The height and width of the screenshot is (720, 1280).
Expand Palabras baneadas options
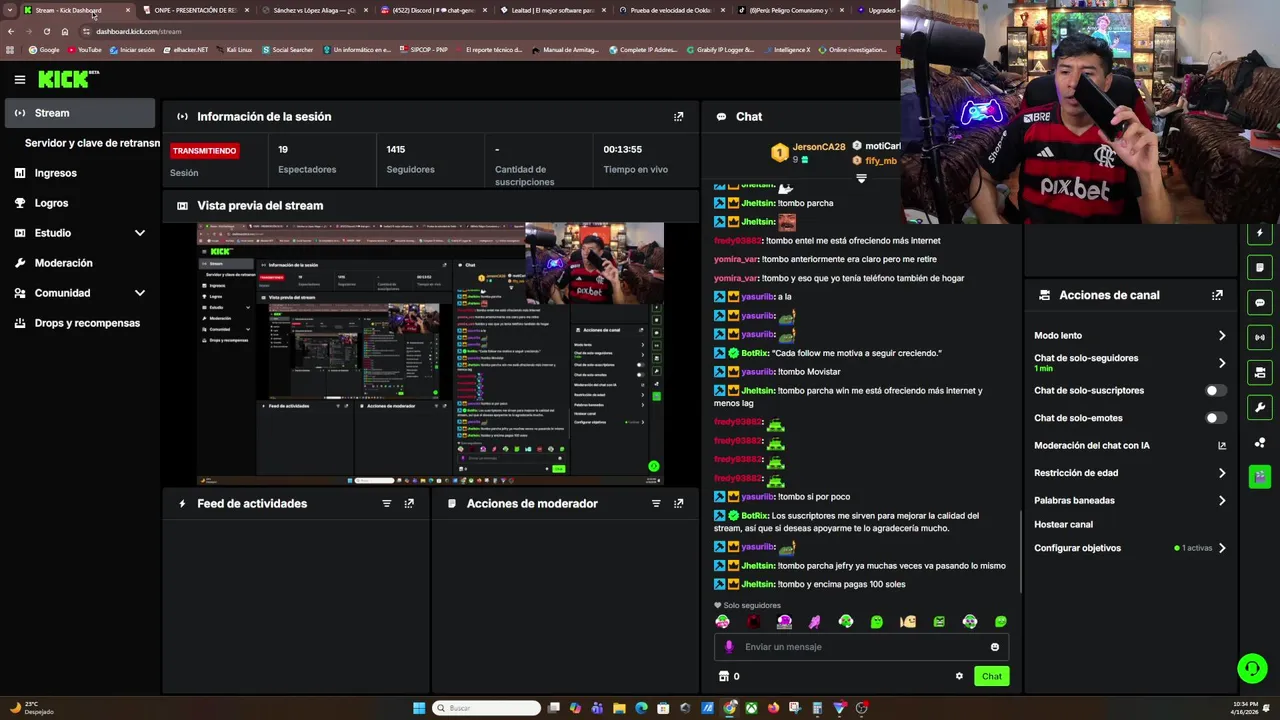tap(1221, 500)
